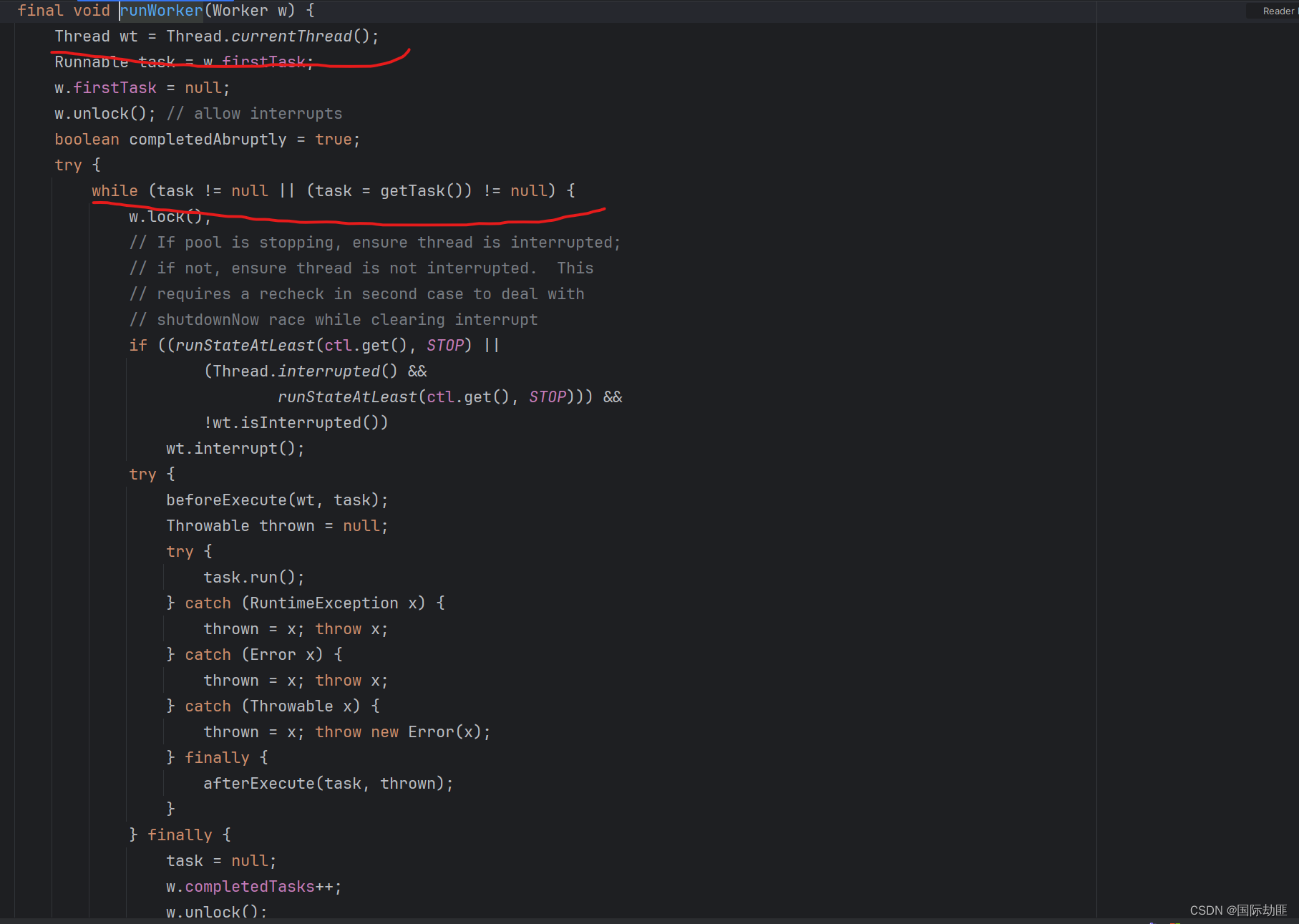Click 'catch (Error x)' line
Image resolution: width=1299 pixels, height=924 pixels.
pos(255,655)
